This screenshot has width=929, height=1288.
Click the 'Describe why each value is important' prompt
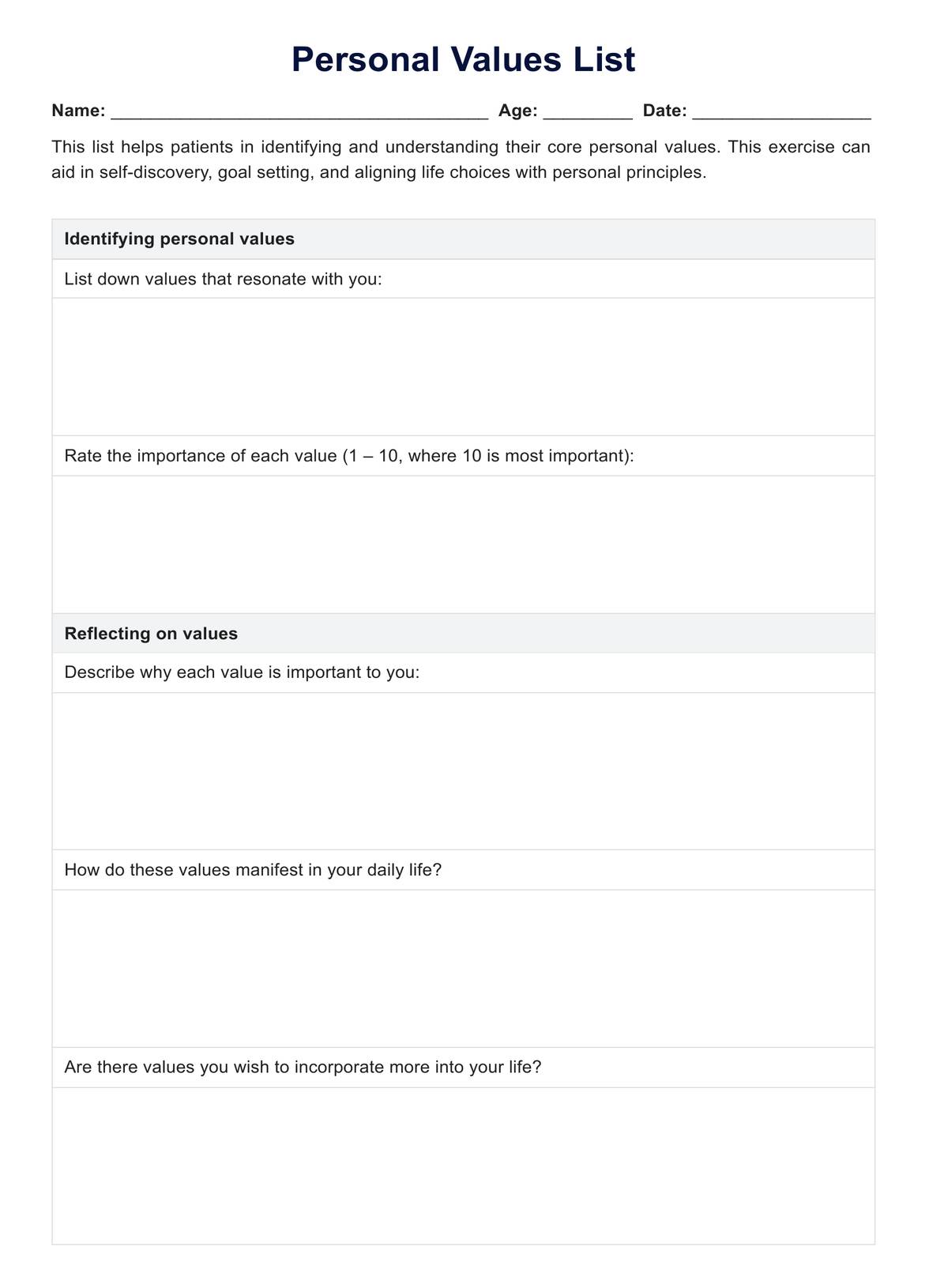click(242, 672)
